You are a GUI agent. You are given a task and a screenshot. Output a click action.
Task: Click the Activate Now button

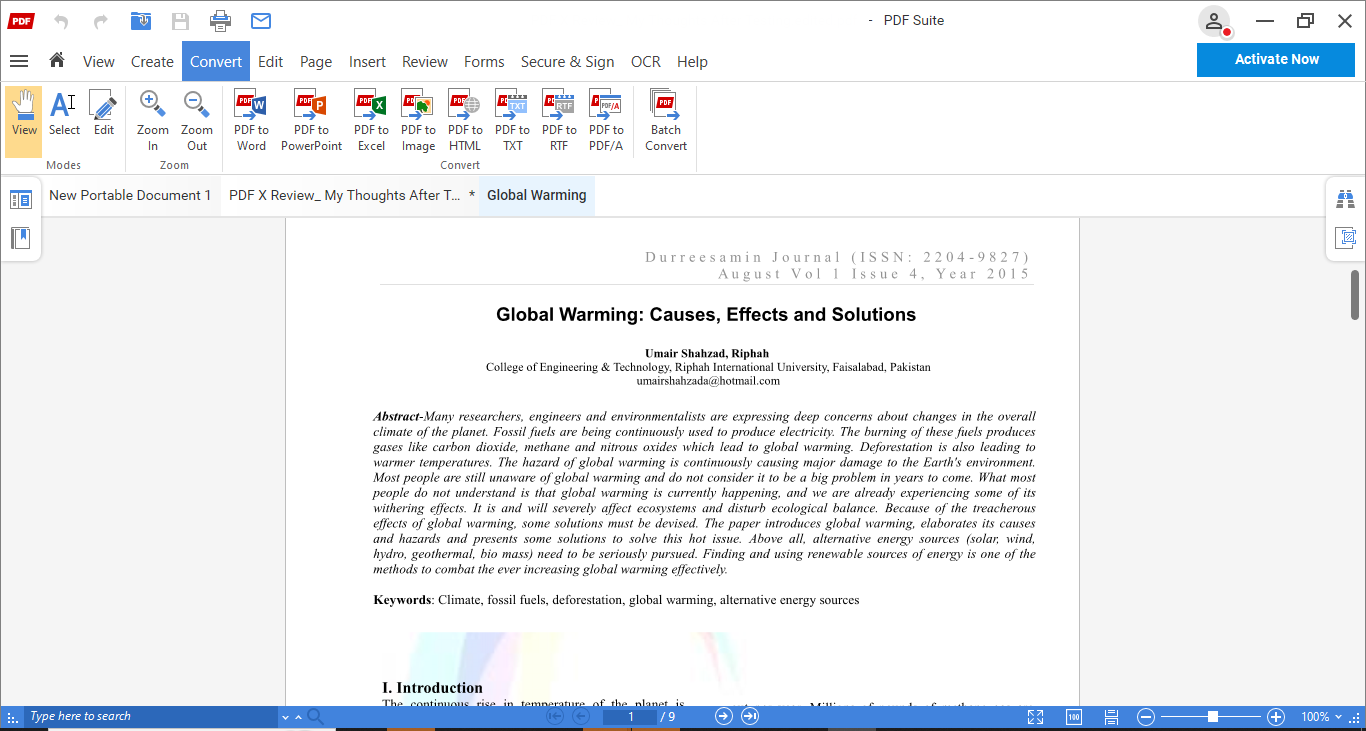1275,59
